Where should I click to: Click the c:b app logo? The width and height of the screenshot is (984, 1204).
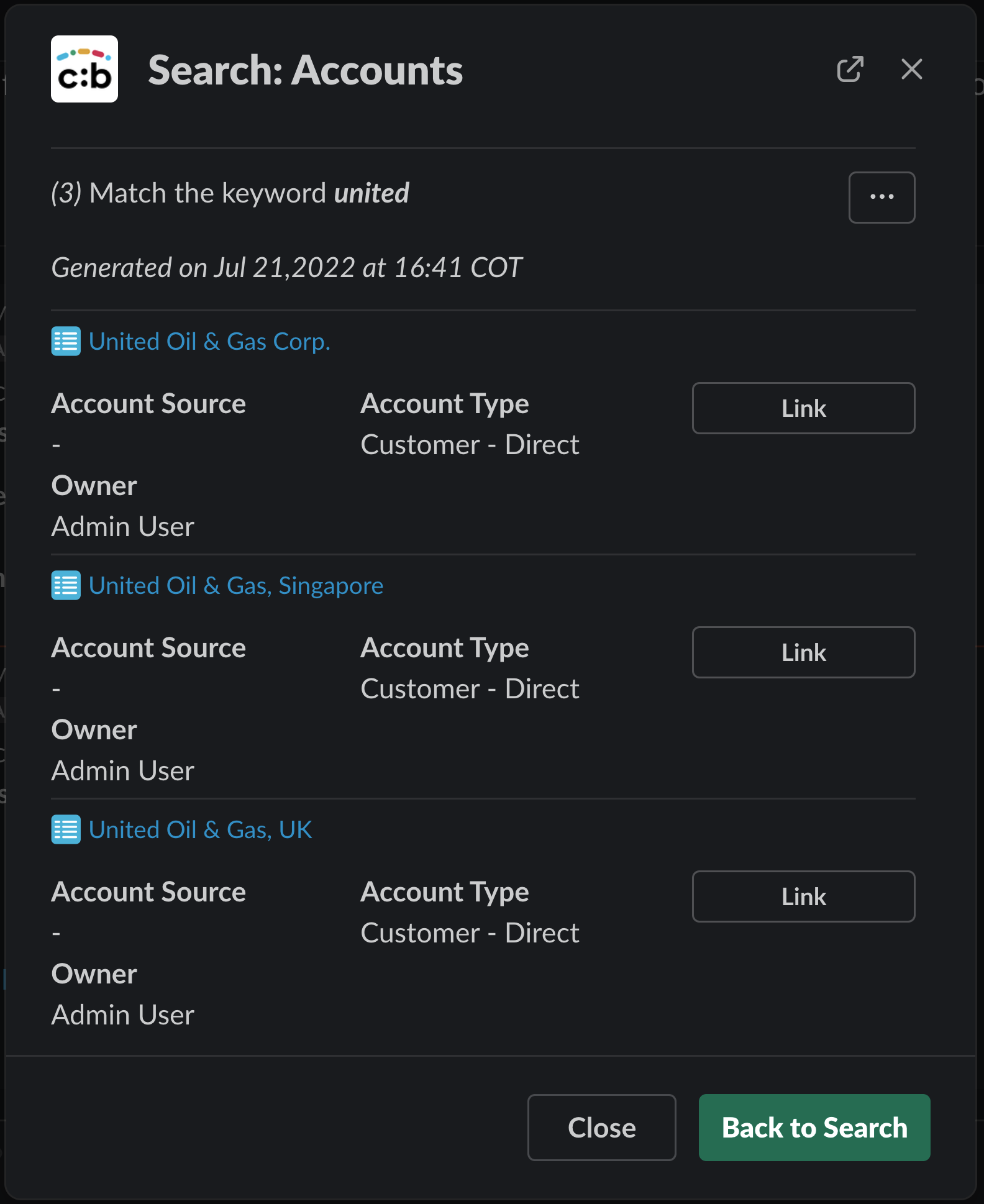point(84,69)
